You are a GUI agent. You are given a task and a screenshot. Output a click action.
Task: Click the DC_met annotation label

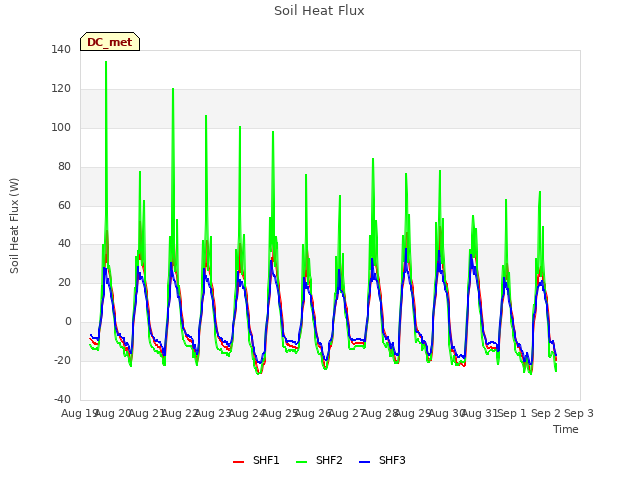[x=110, y=42]
